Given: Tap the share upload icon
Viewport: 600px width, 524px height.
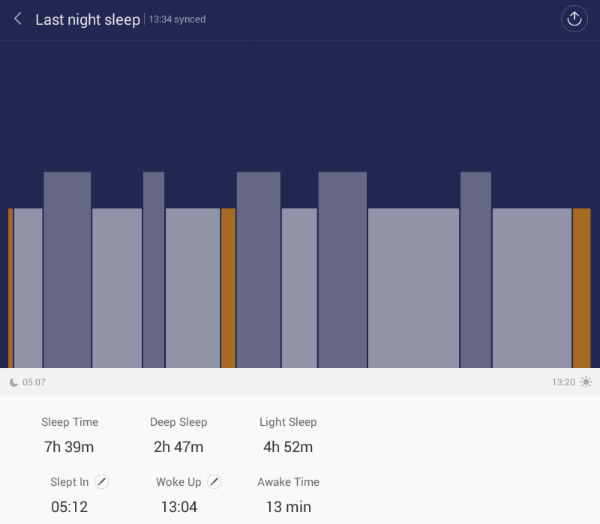Looking at the screenshot, I should click(574, 19).
